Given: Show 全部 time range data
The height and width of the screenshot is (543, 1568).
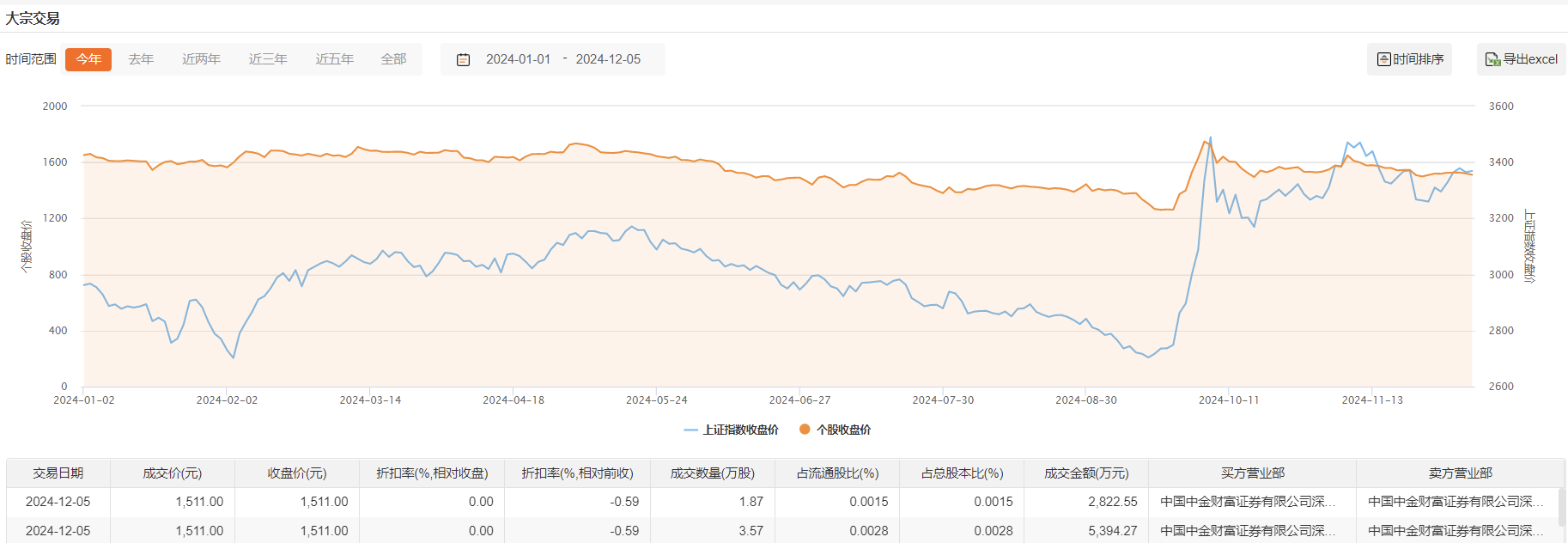Looking at the screenshot, I should tap(393, 59).
